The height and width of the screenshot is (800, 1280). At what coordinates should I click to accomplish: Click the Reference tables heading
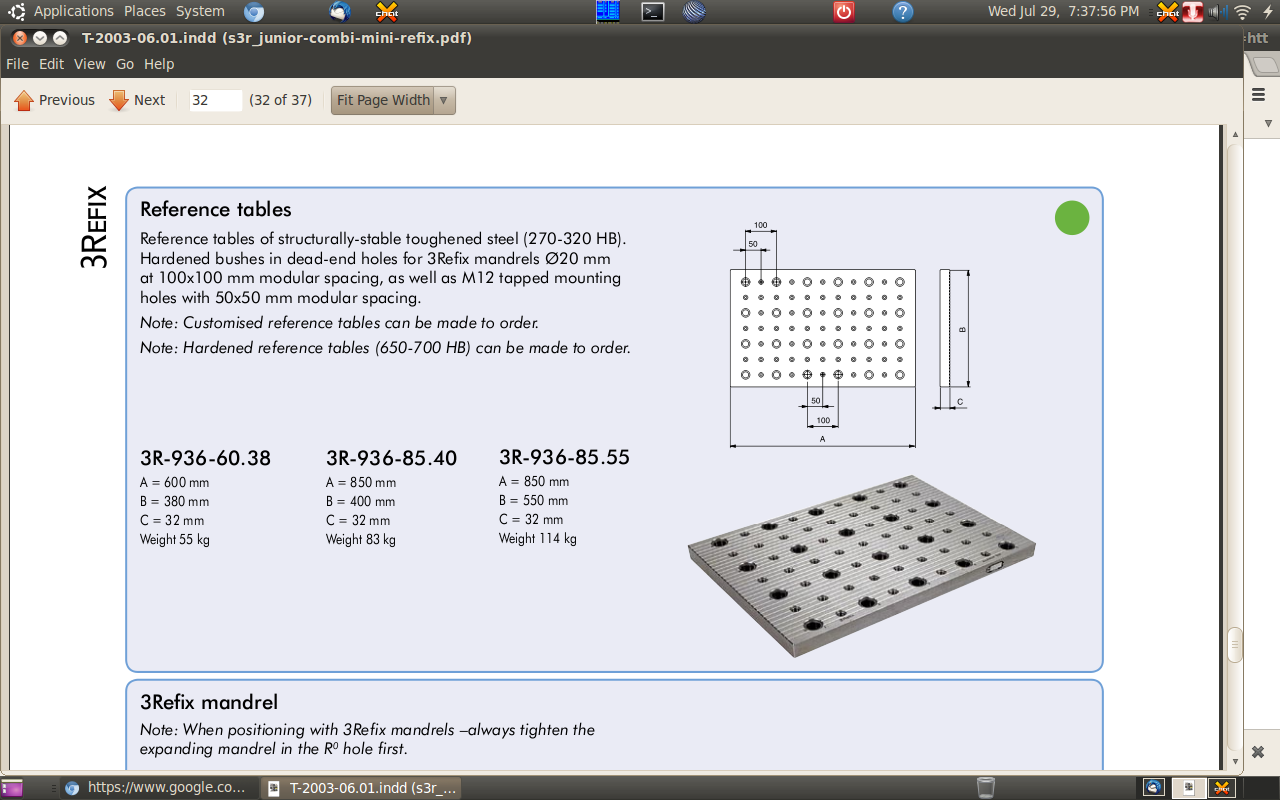click(216, 209)
